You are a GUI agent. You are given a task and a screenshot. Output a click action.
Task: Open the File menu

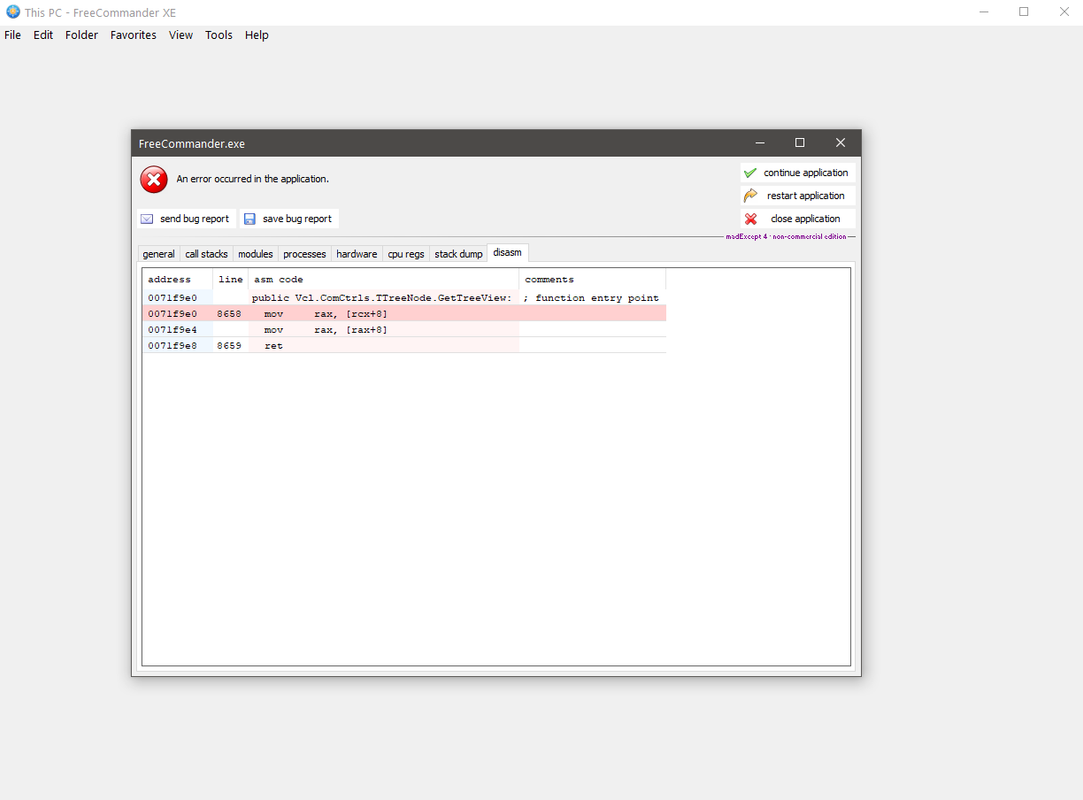click(12, 35)
